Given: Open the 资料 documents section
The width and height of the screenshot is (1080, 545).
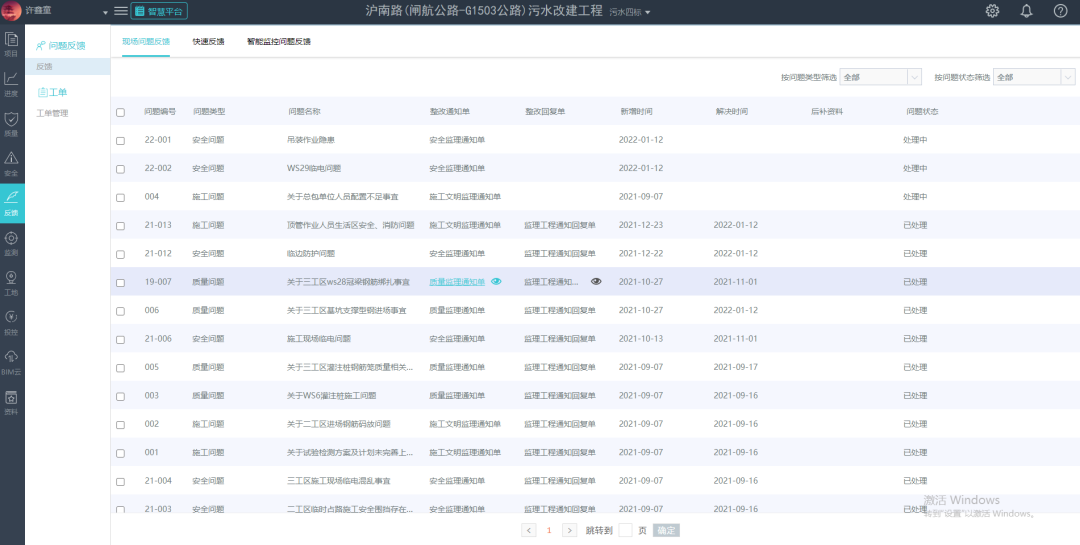Looking at the screenshot, I should click(12, 402).
